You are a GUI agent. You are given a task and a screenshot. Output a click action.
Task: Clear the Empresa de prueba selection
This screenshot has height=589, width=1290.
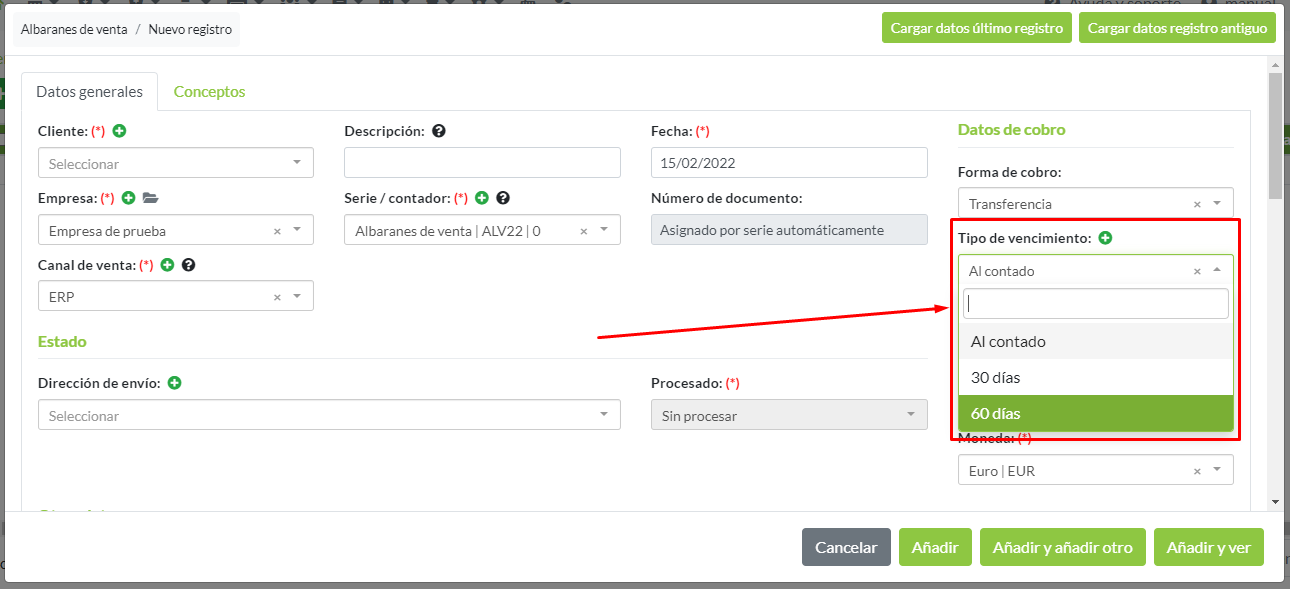tap(277, 231)
